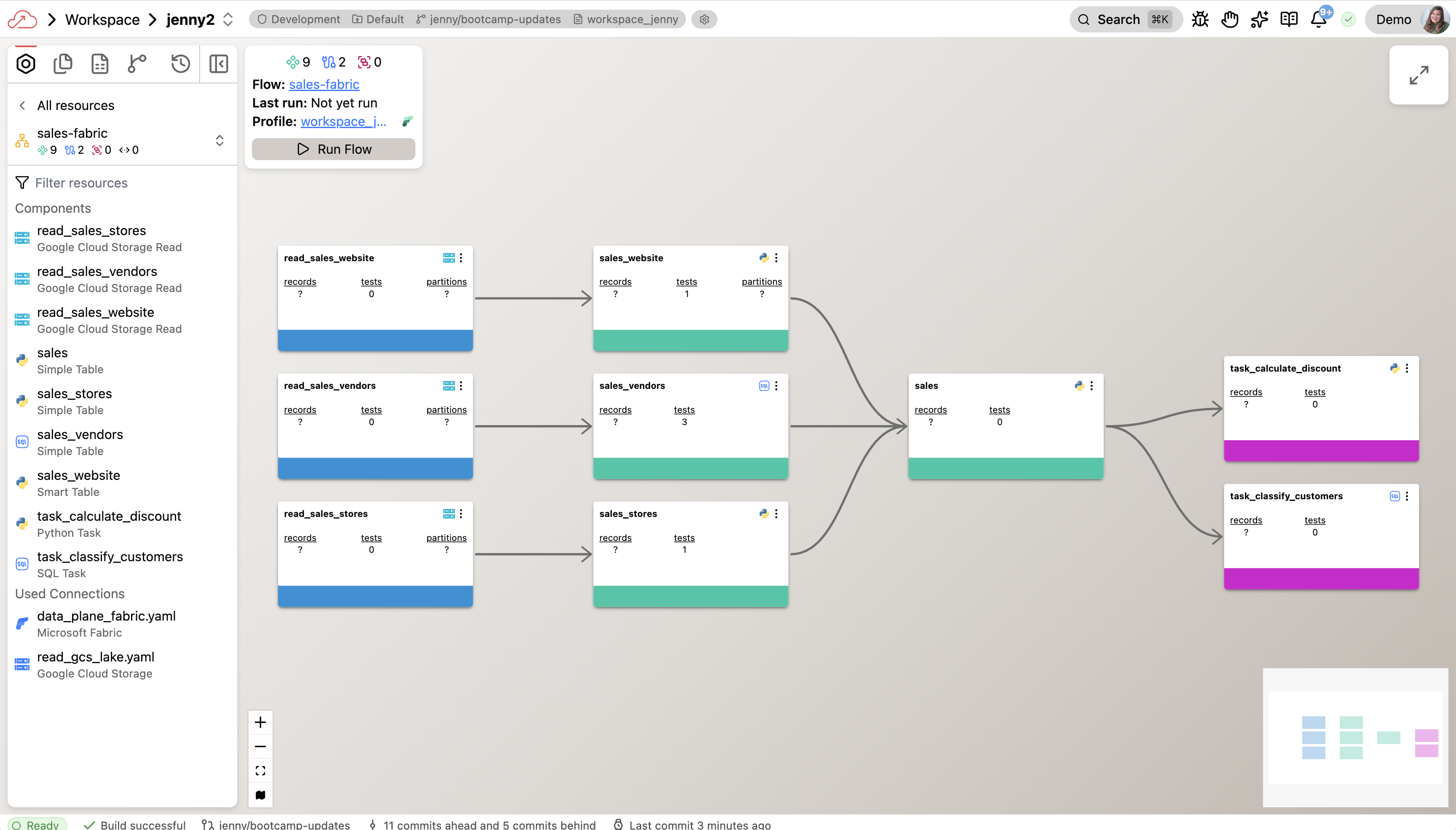Select task_classify_customers in the components list
The height and width of the screenshot is (830, 1456).
110,557
